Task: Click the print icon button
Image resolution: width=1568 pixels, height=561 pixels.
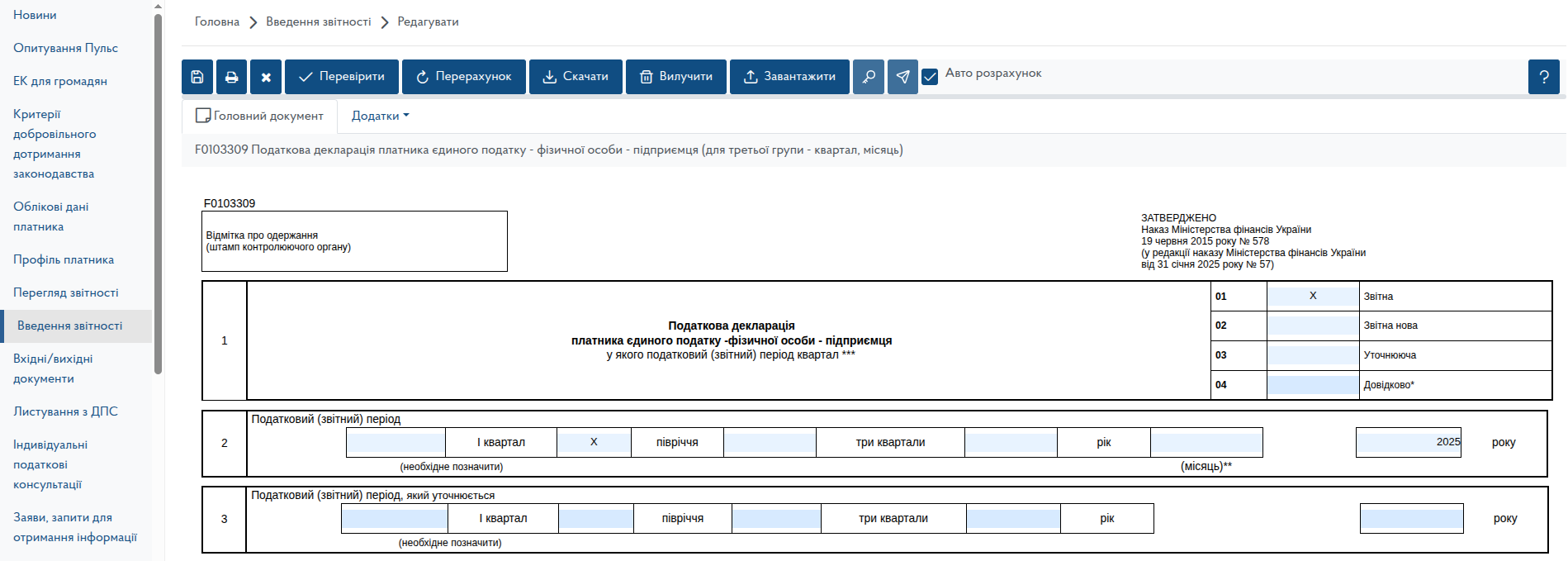Action: pos(232,77)
